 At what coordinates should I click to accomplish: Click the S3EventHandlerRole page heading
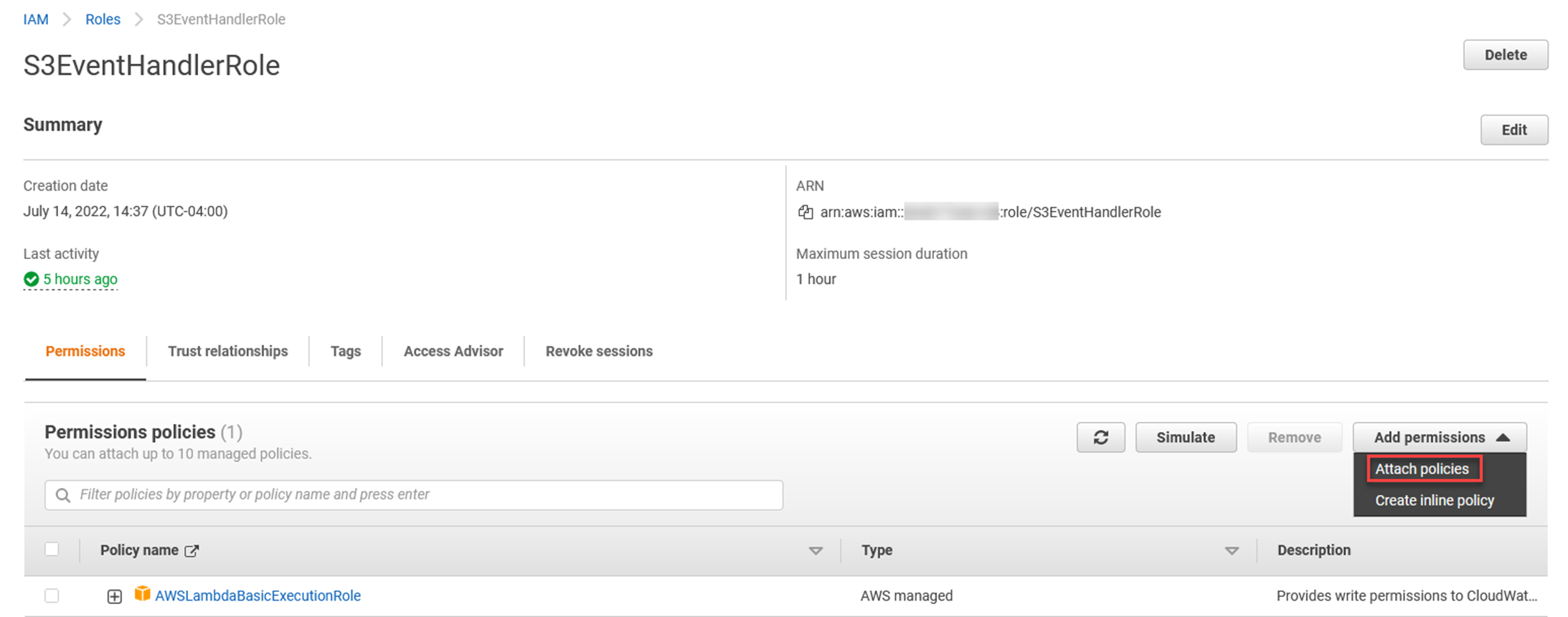pos(151,66)
